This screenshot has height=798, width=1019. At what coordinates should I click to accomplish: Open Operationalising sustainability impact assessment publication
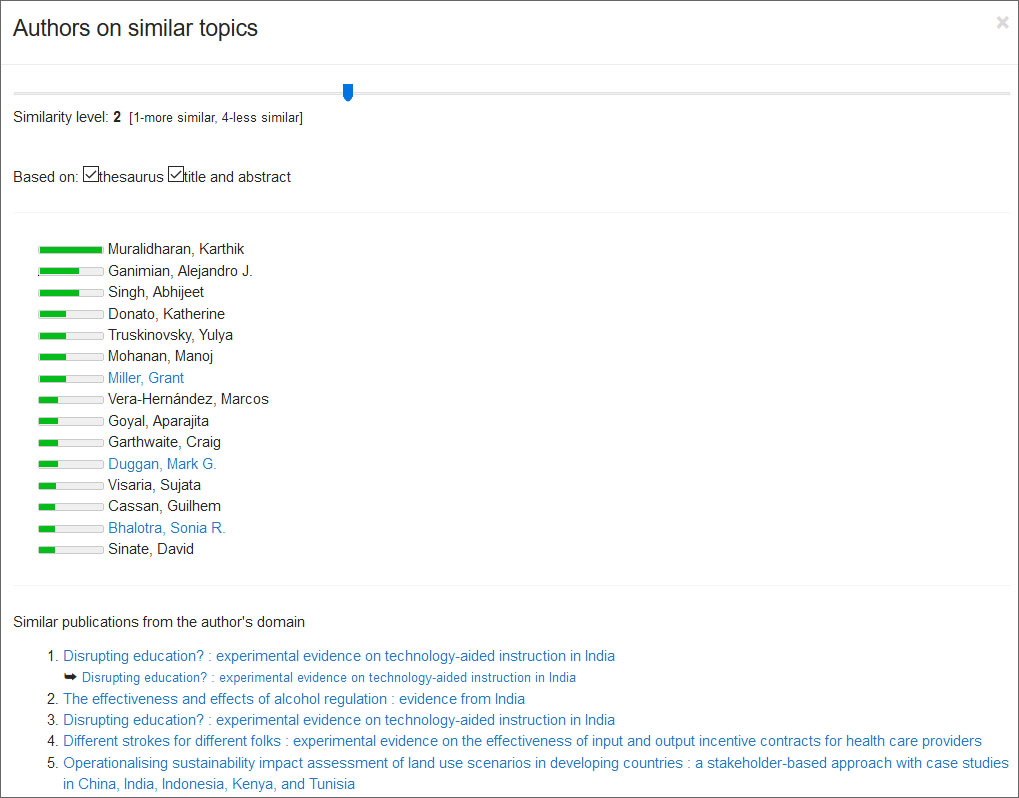(535, 763)
